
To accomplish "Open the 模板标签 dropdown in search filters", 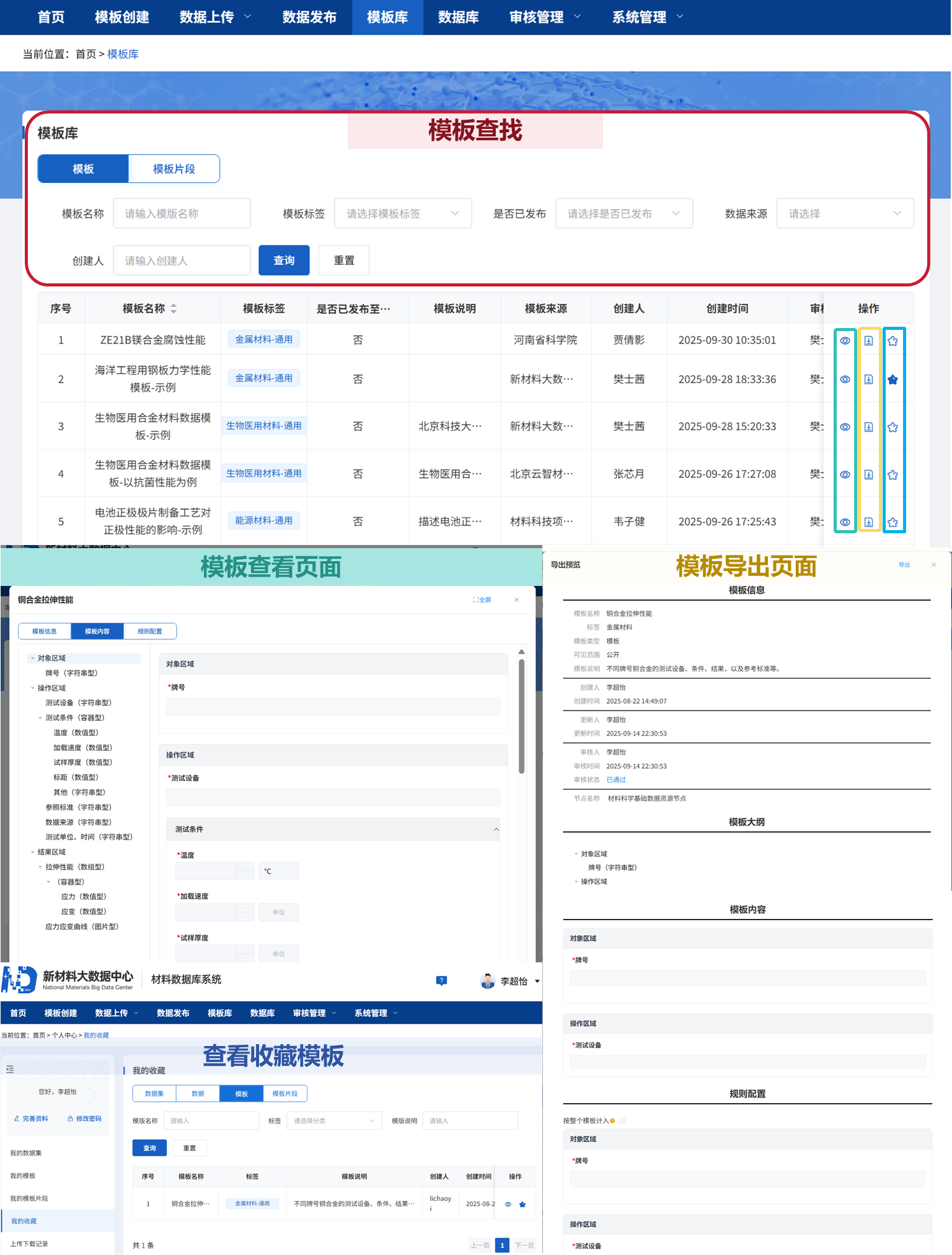I will (x=403, y=213).
